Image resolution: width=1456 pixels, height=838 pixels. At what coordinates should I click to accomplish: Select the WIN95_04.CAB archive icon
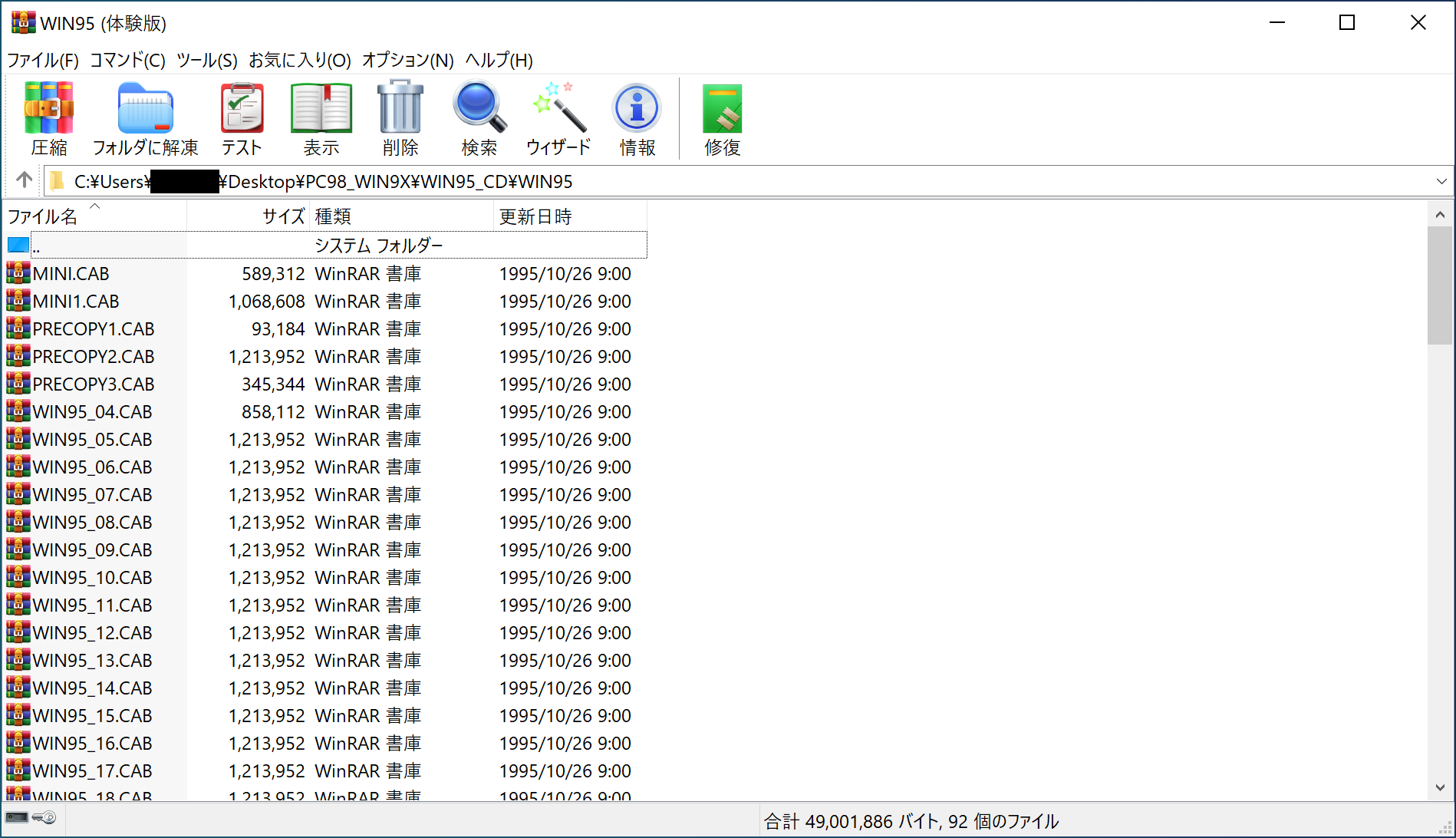(x=18, y=411)
